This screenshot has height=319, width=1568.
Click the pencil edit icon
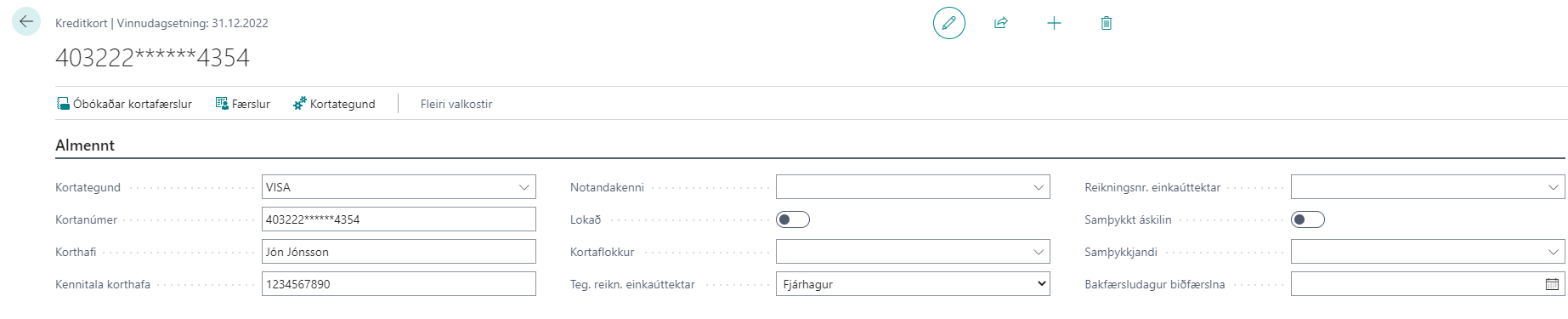(x=948, y=23)
